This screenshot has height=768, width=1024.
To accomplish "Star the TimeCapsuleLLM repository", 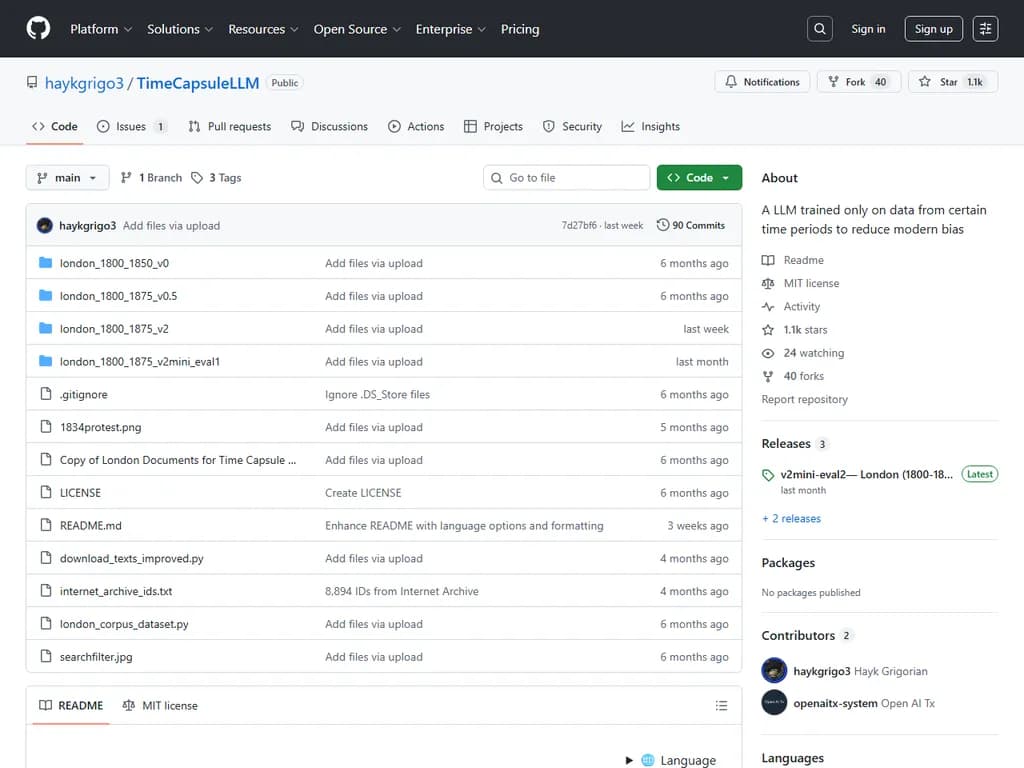I will tap(938, 82).
